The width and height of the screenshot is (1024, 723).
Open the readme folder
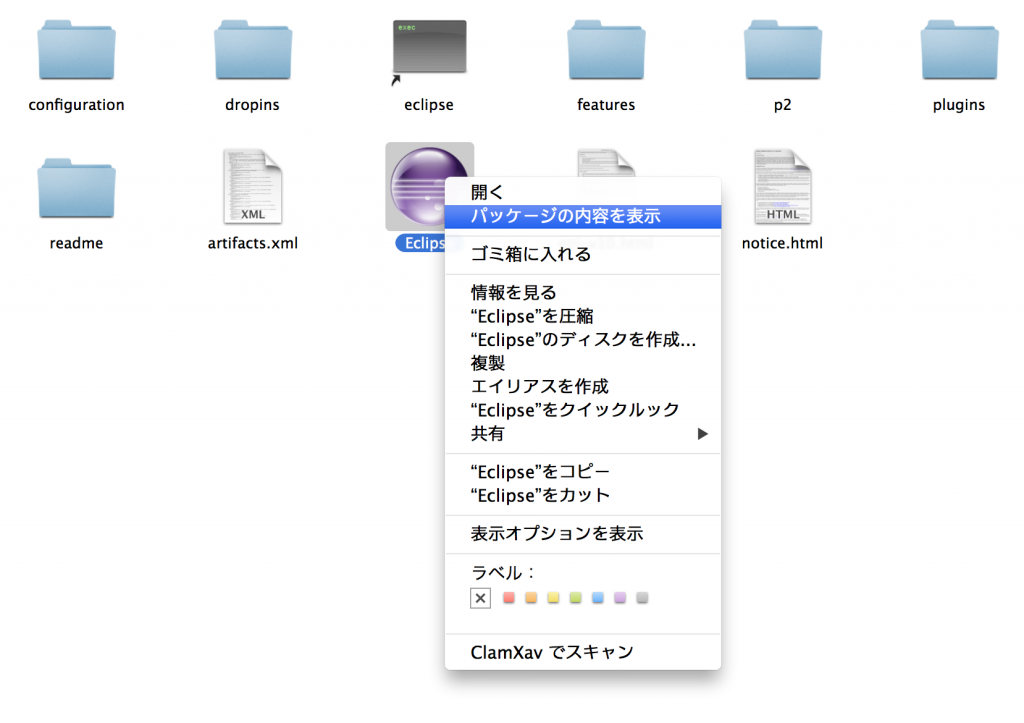76,186
